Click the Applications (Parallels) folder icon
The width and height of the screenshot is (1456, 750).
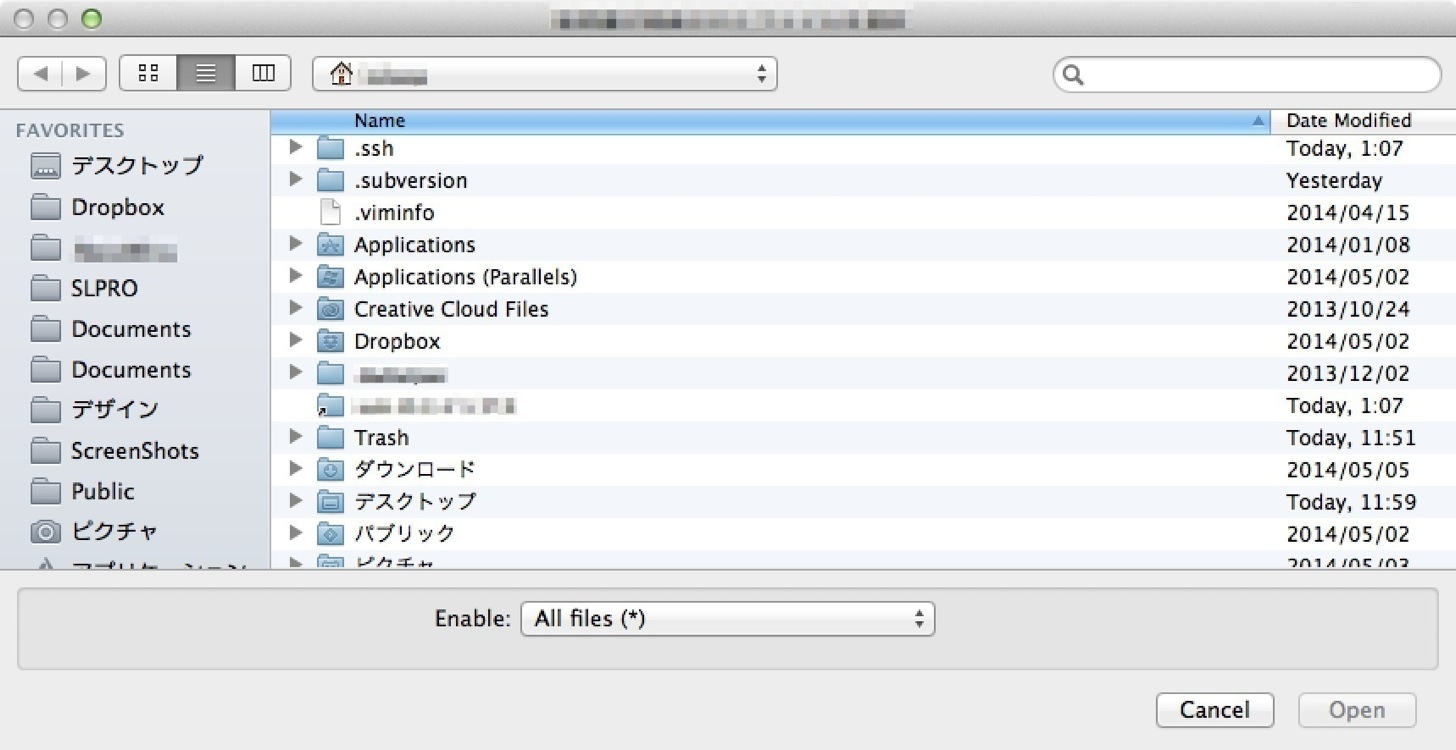coord(330,277)
